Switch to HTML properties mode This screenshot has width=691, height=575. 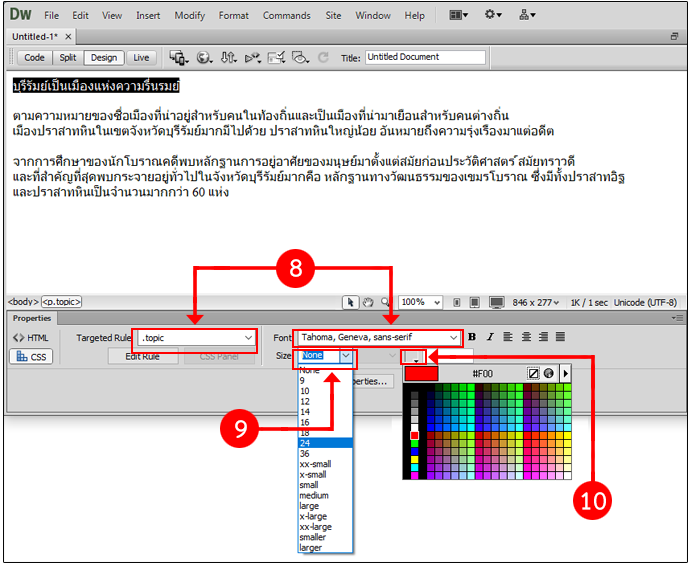click(x=32, y=338)
